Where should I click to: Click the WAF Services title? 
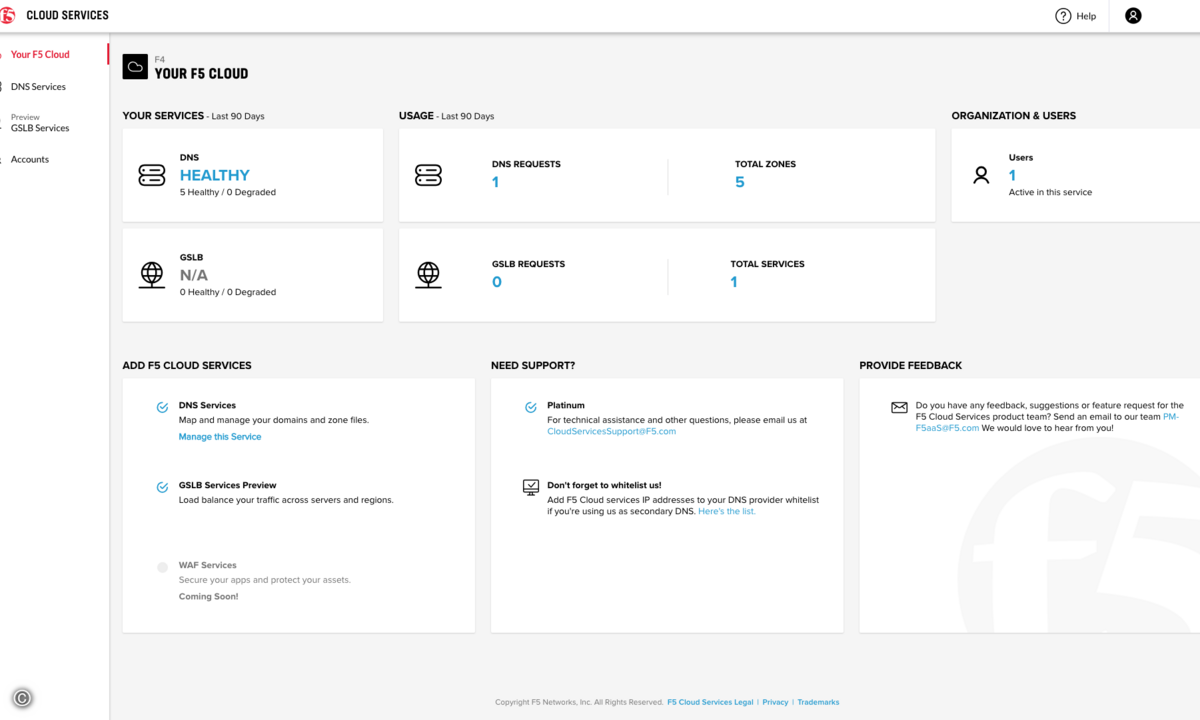tap(208, 565)
